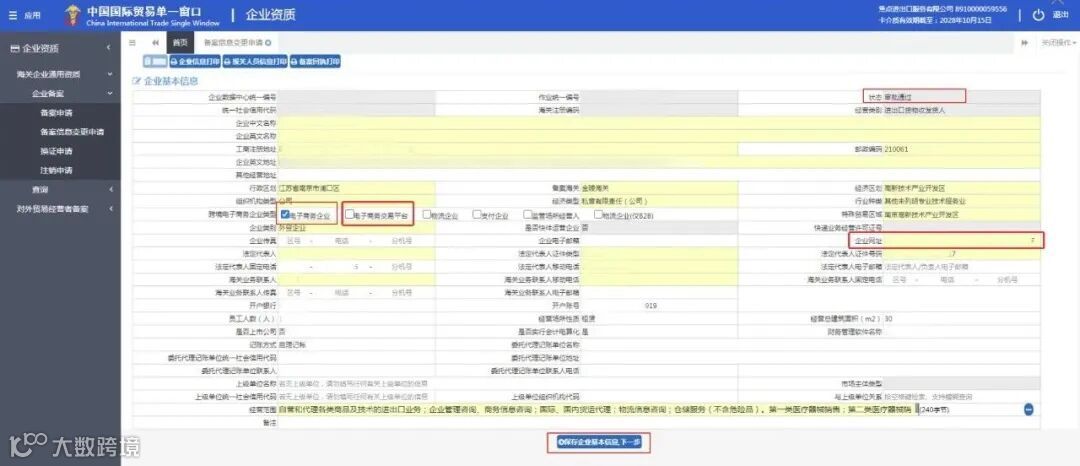Click the 经营总建筑面积 field showing 30
This screenshot has height=466, width=1080.
tap(962, 319)
